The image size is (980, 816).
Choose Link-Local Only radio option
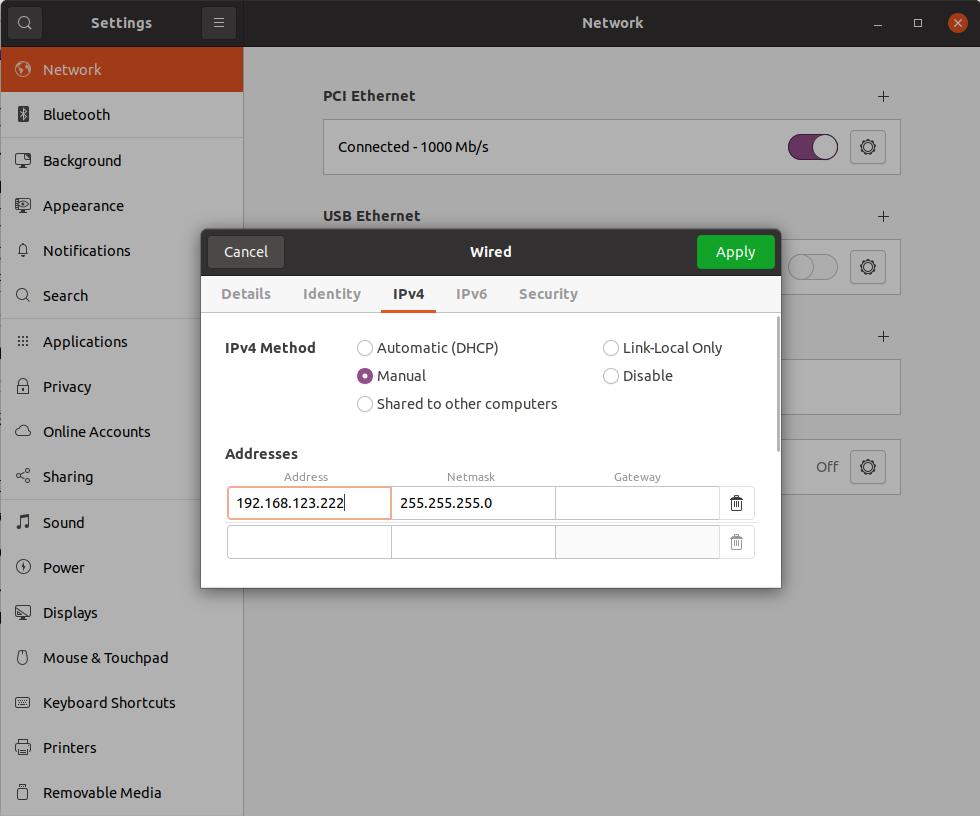coord(611,348)
